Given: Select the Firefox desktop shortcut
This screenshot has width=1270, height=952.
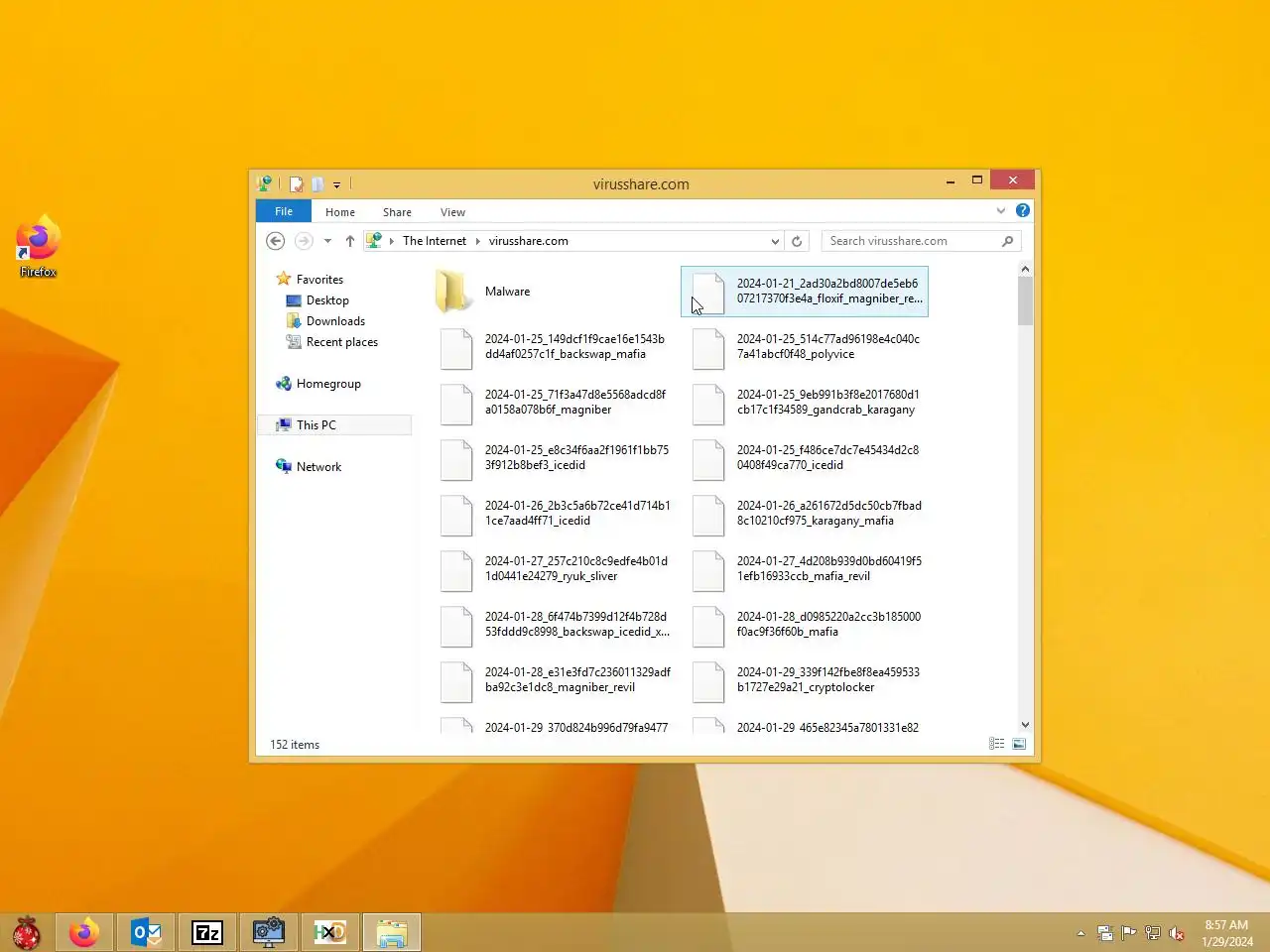Looking at the screenshot, I should [x=38, y=246].
